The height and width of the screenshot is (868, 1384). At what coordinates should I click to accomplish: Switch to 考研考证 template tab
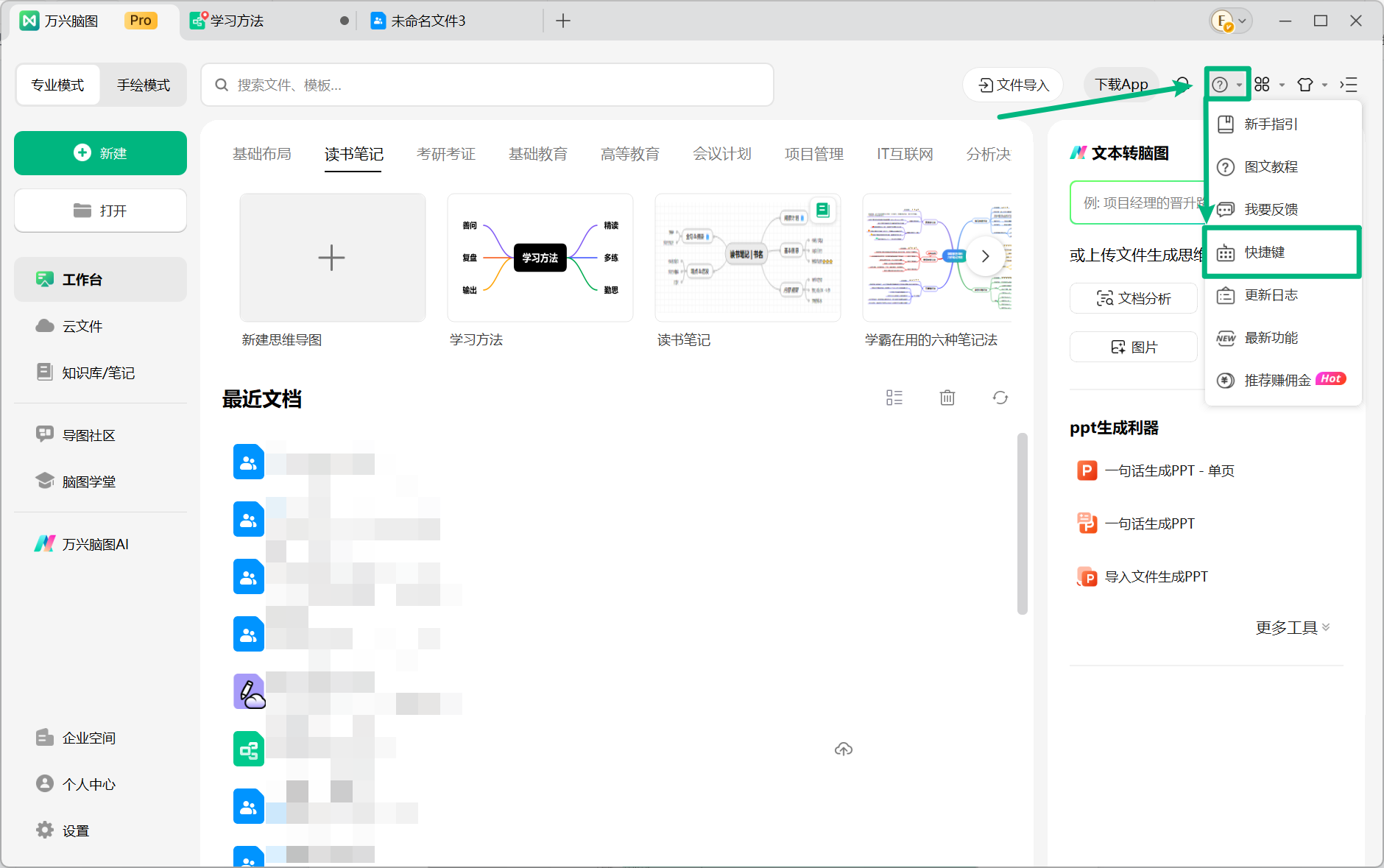point(446,154)
